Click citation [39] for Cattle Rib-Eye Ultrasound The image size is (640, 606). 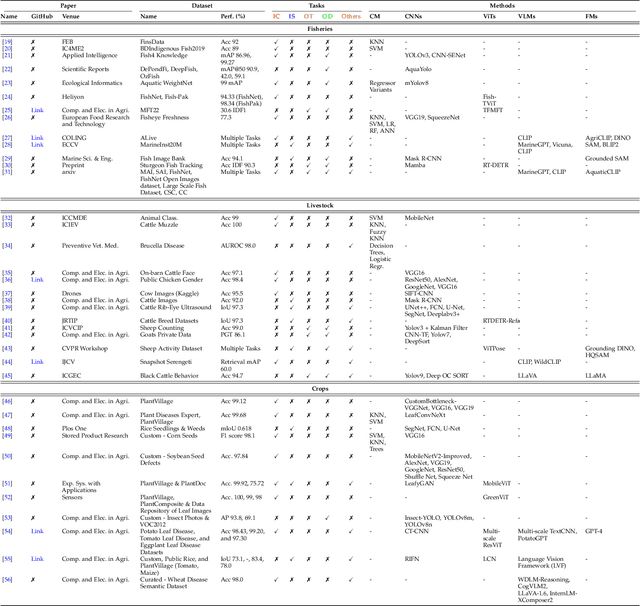tap(7, 307)
